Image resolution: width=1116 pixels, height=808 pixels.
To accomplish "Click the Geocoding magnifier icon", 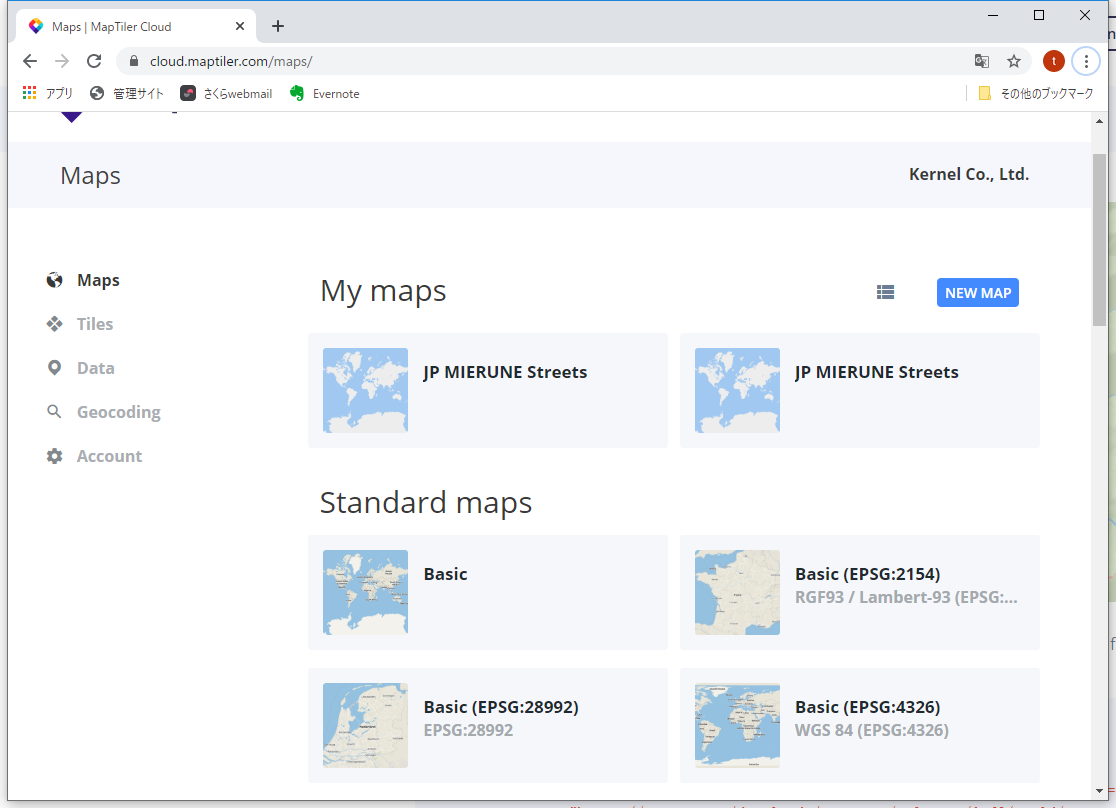I will [x=55, y=412].
